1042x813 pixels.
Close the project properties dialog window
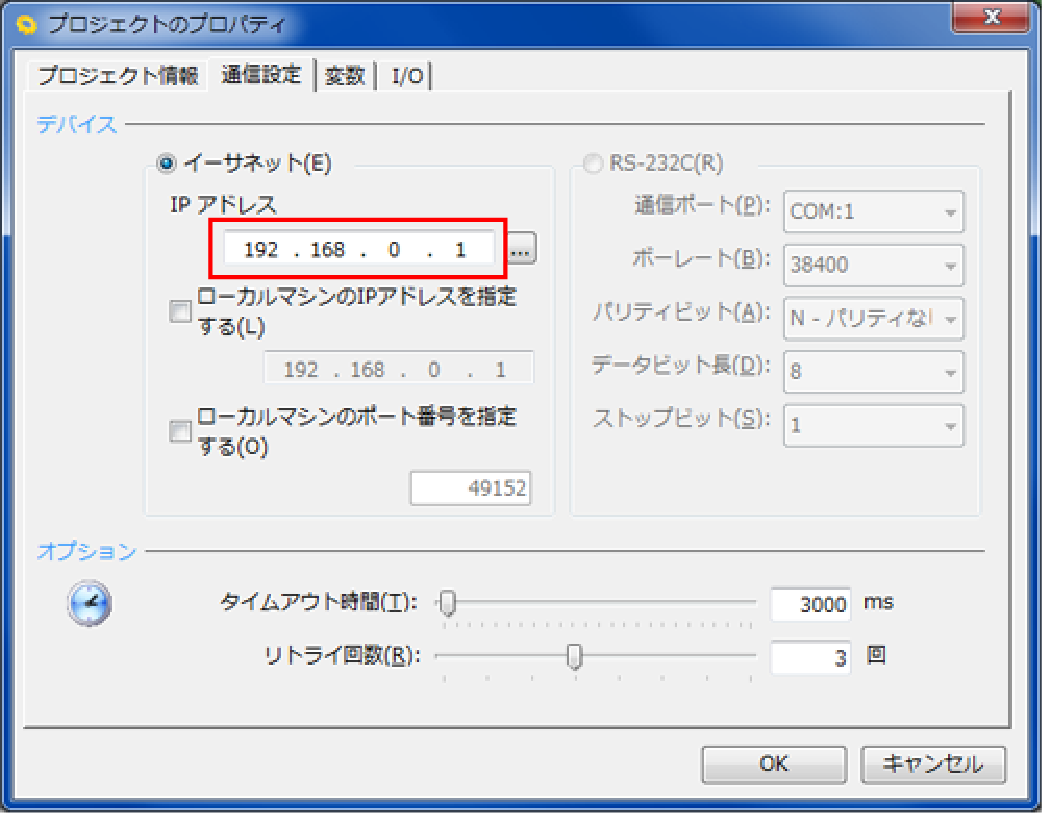991,18
